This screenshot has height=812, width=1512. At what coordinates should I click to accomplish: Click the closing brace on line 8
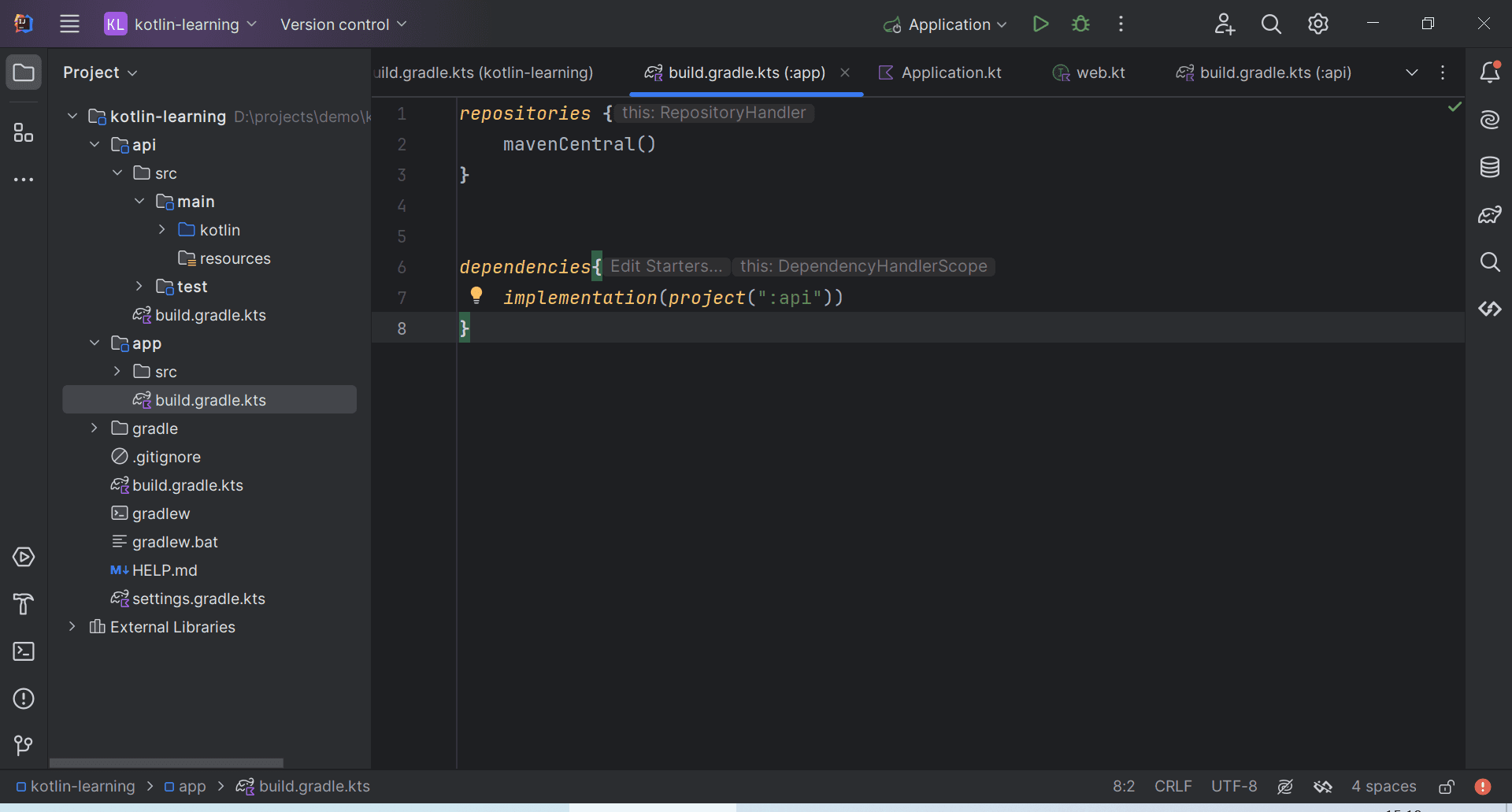465,328
